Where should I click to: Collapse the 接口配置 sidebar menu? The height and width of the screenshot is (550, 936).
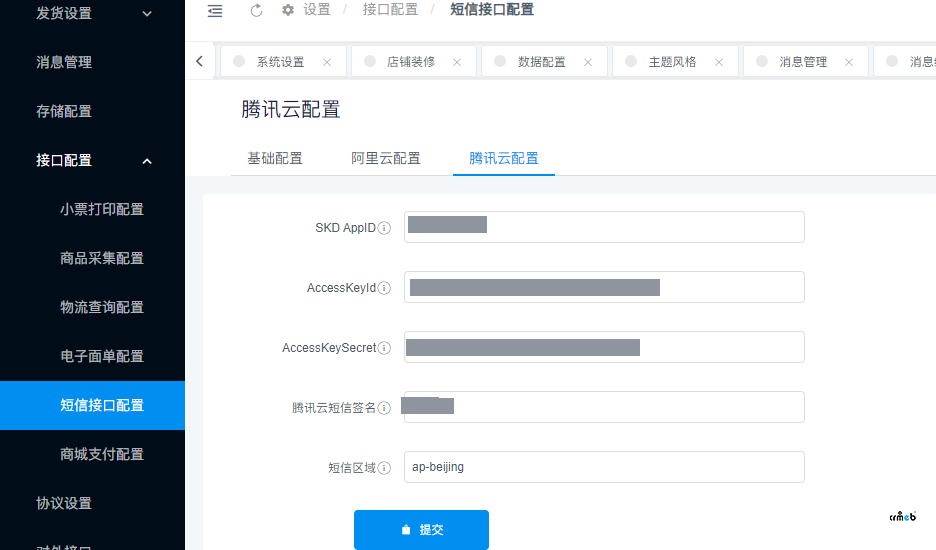tap(93, 161)
